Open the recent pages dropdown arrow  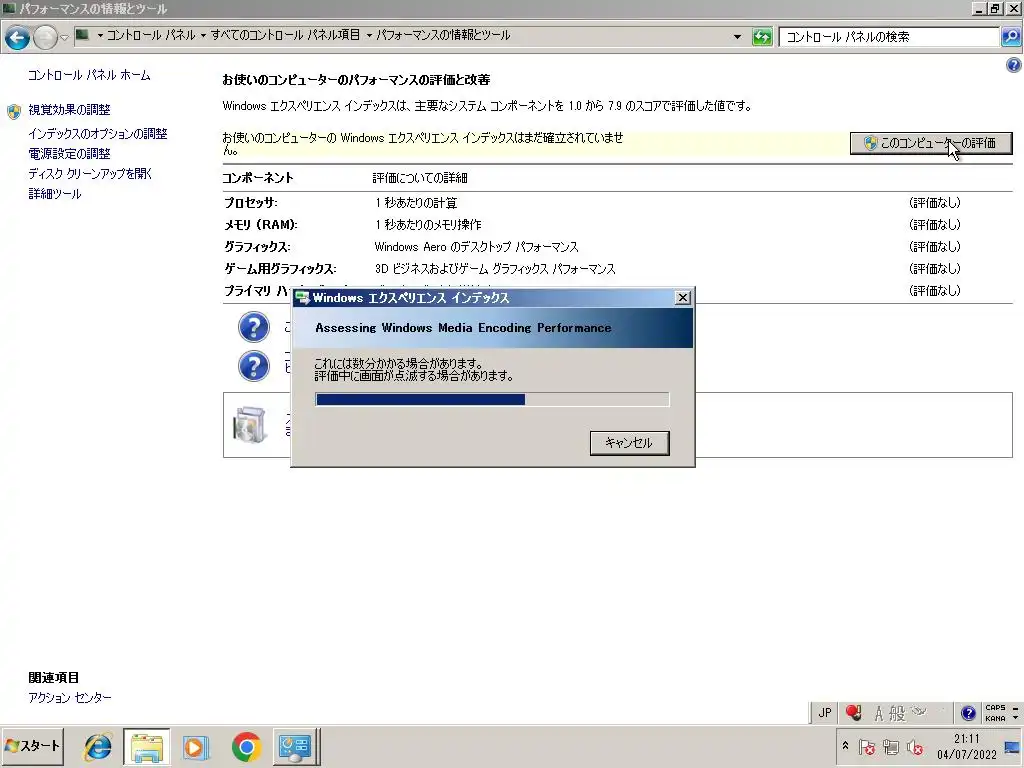click(64, 38)
